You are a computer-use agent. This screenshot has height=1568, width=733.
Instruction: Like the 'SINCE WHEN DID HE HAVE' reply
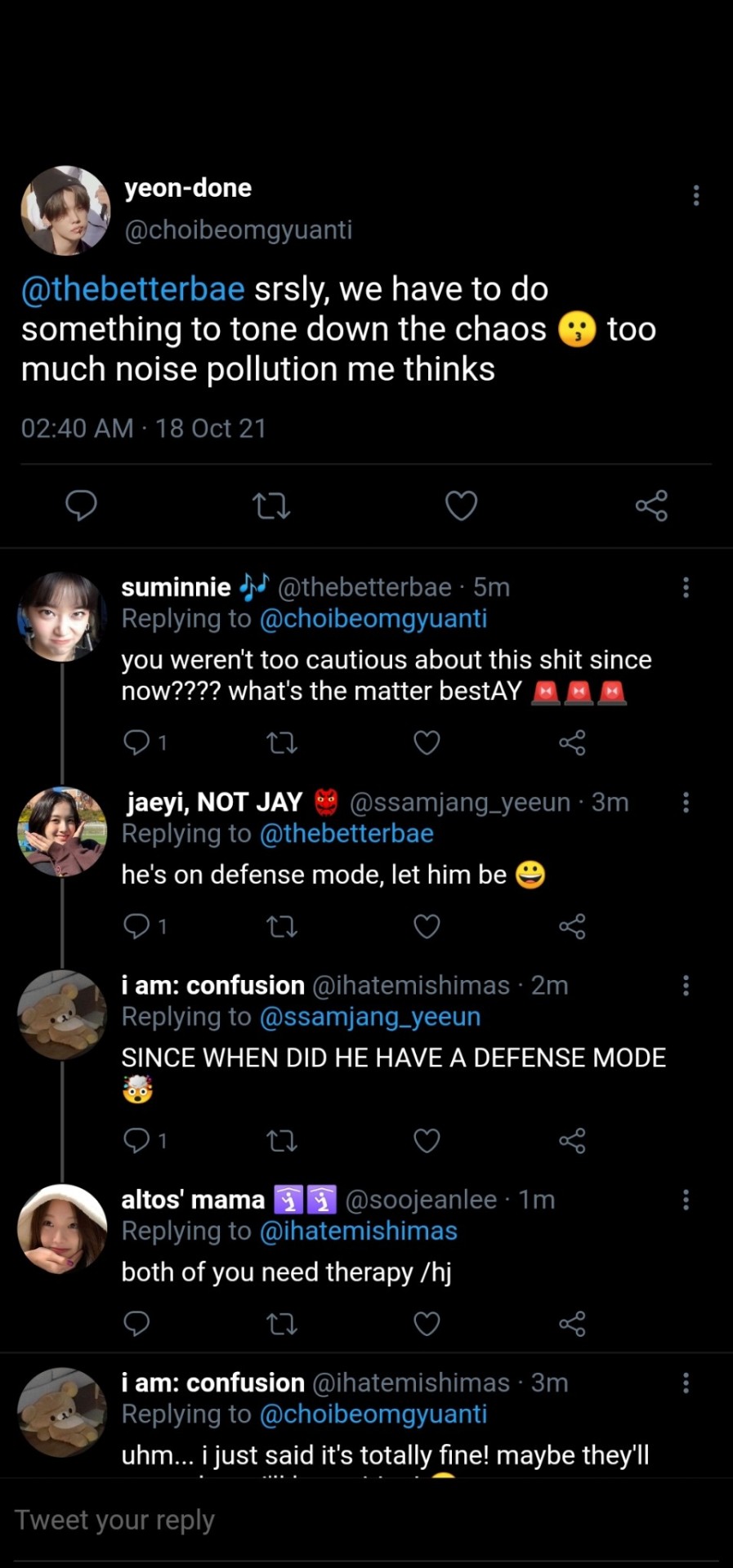tap(427, 1140)
